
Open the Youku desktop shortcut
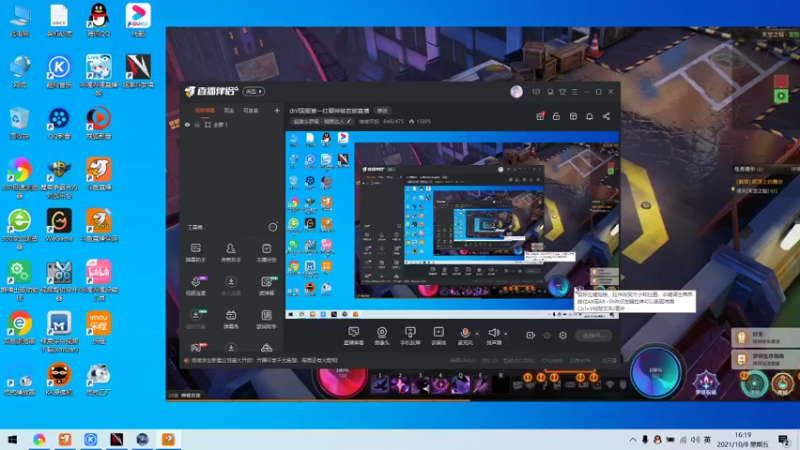click(x=138, y=20)
